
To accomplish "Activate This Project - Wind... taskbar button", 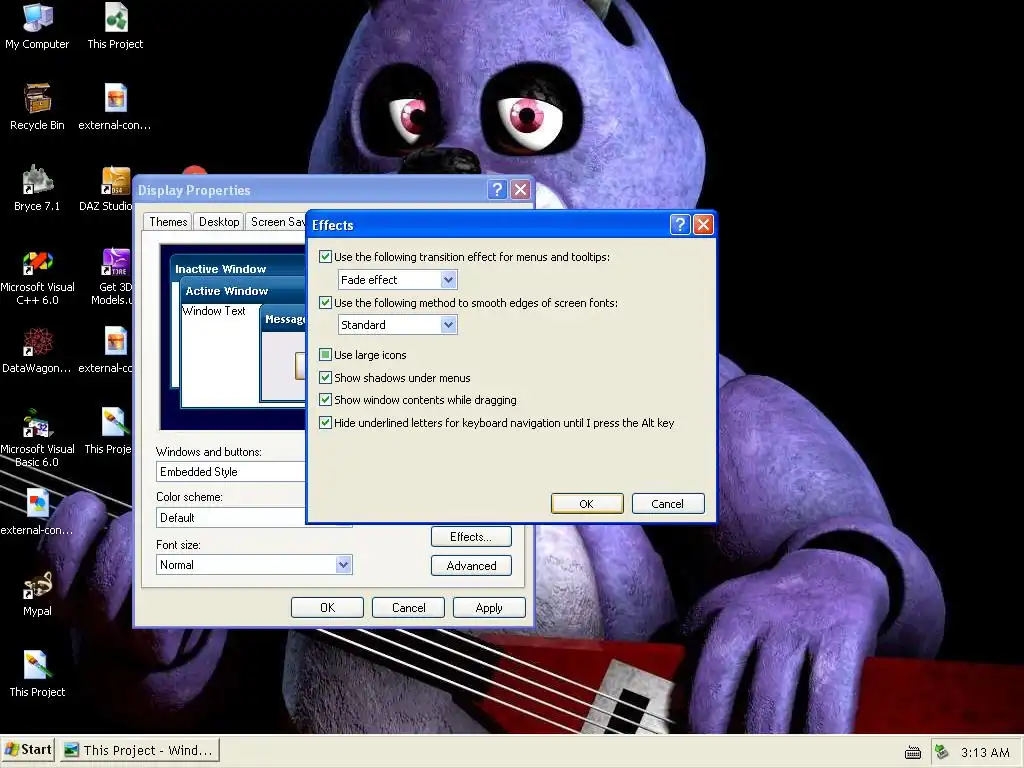I will pos(140,750).
